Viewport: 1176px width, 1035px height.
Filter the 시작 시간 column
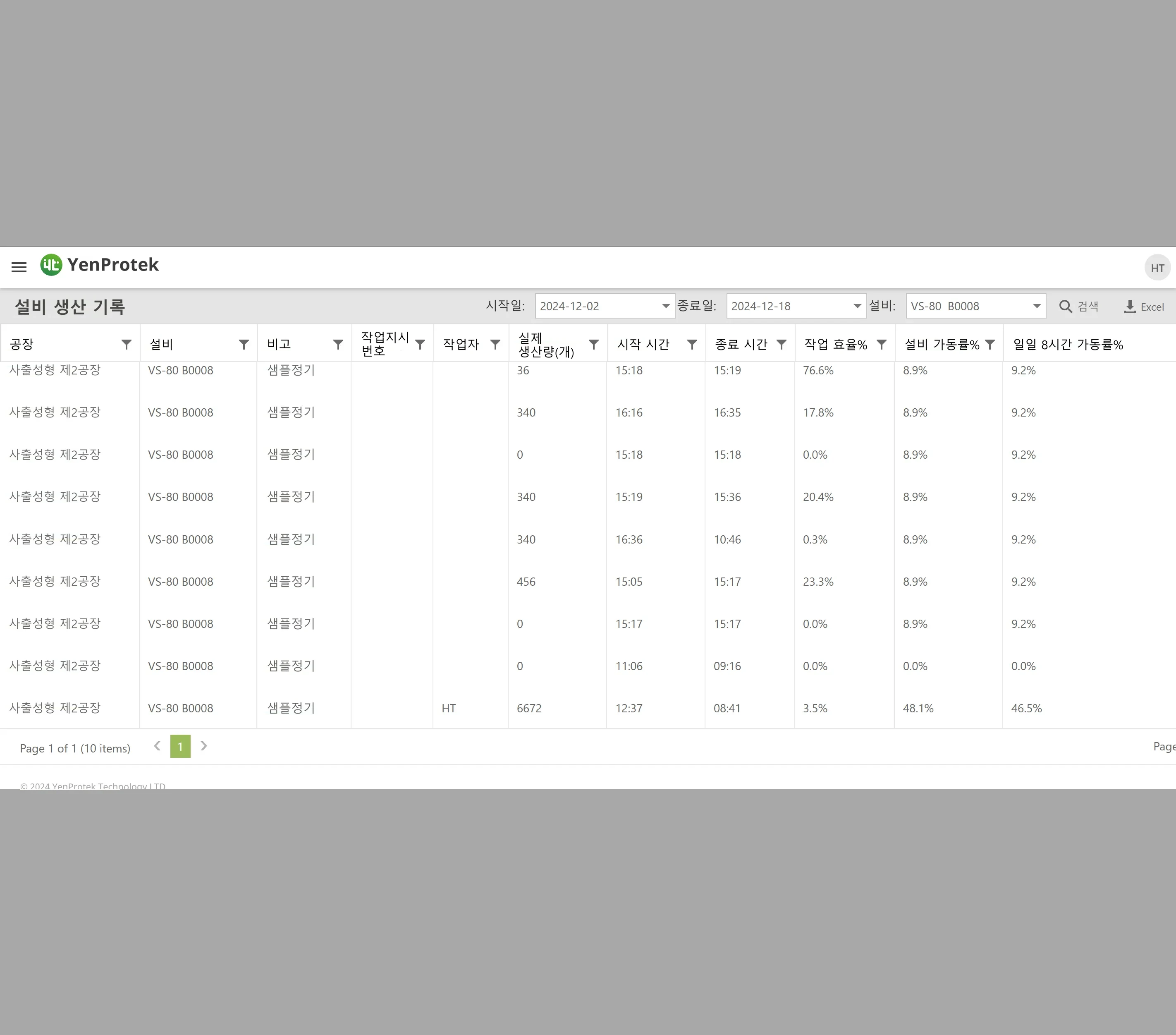click(x=692, y=344)
